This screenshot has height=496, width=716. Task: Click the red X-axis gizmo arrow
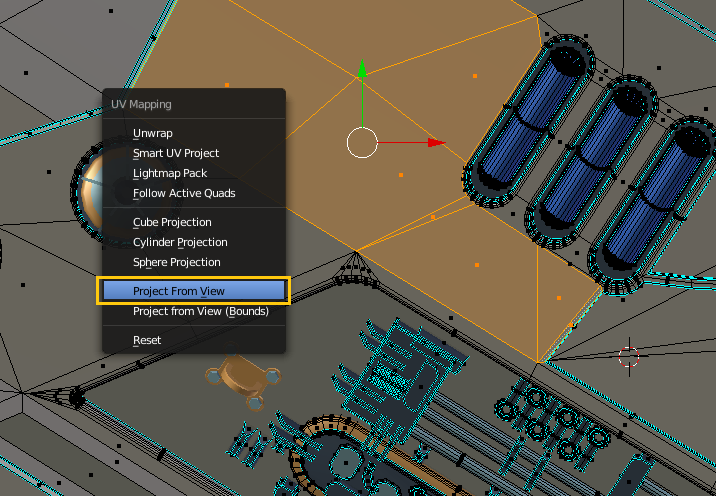(x=436, y=143)
